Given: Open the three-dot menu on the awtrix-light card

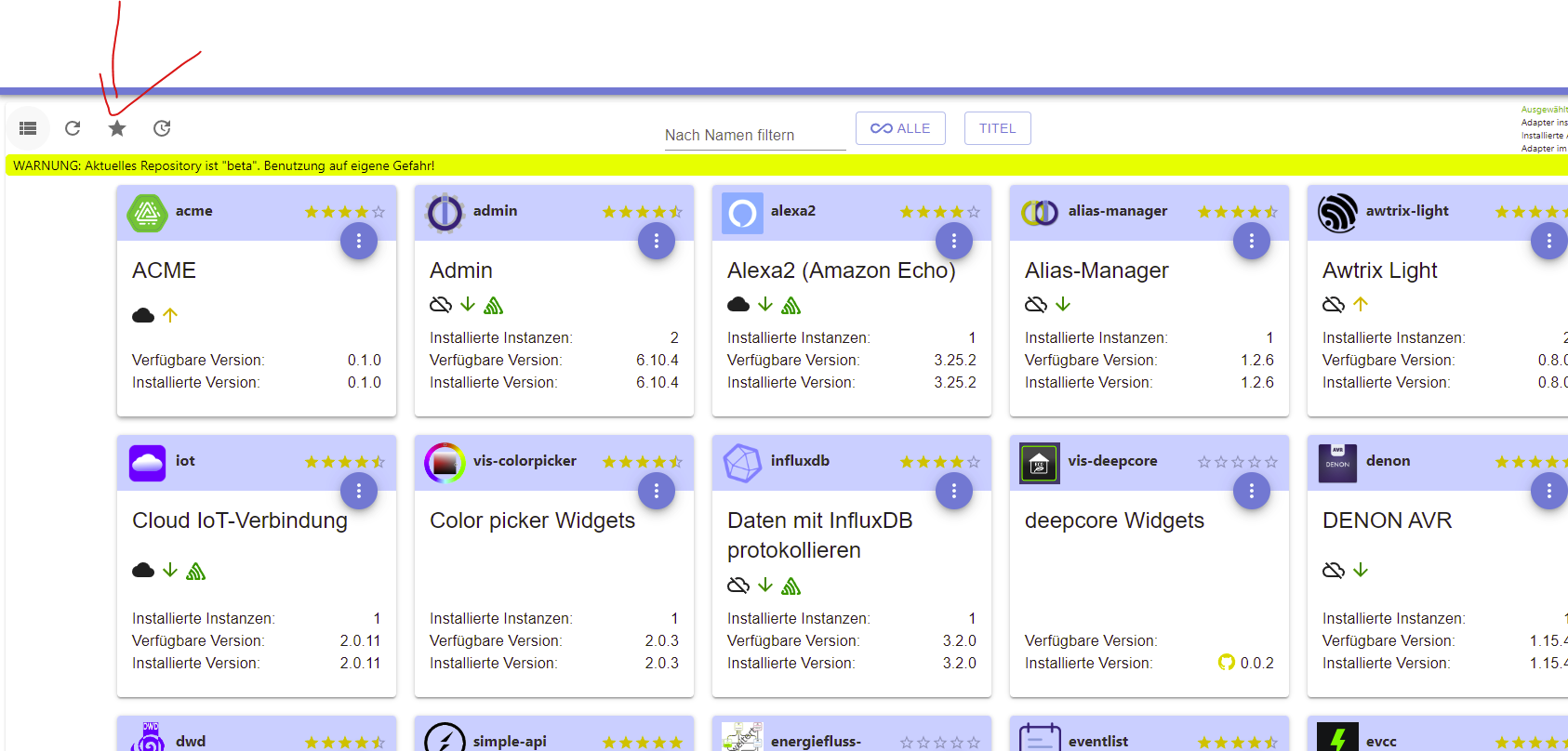Looking at the screenshot, I should [x=1549, y=241].
